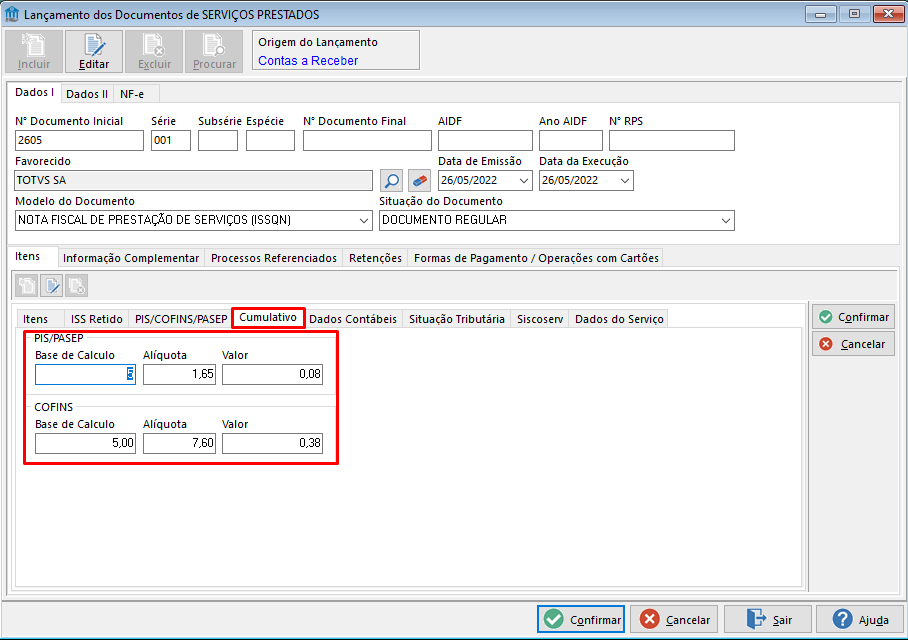Click the N° RPS field
This screenshot has height=640, width=908.
click(672, 140)
